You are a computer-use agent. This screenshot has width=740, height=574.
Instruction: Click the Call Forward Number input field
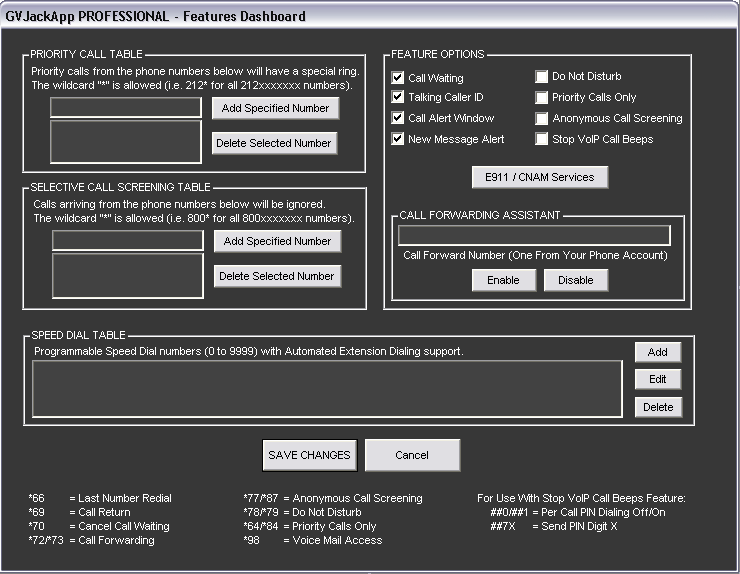[x=534, y=236]
